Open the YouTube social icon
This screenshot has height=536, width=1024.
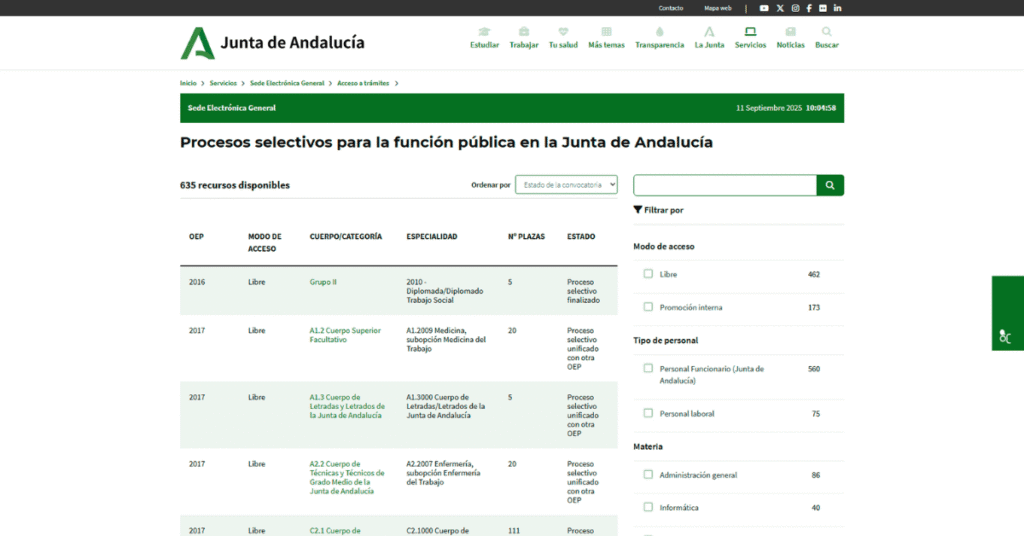763,8
